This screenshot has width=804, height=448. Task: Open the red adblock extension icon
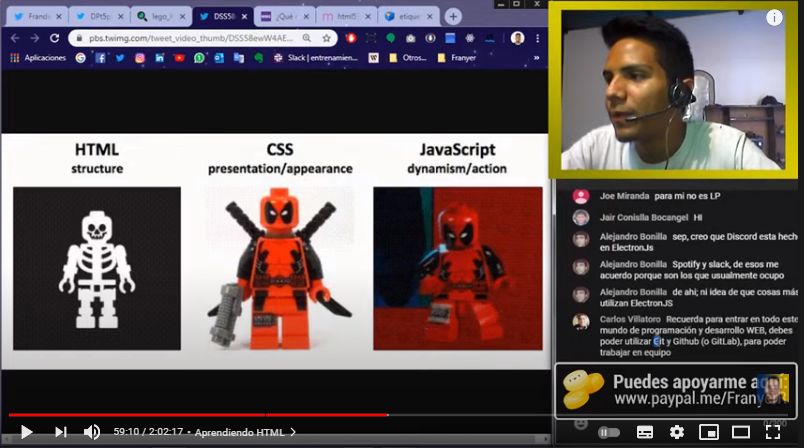(351, 38)
